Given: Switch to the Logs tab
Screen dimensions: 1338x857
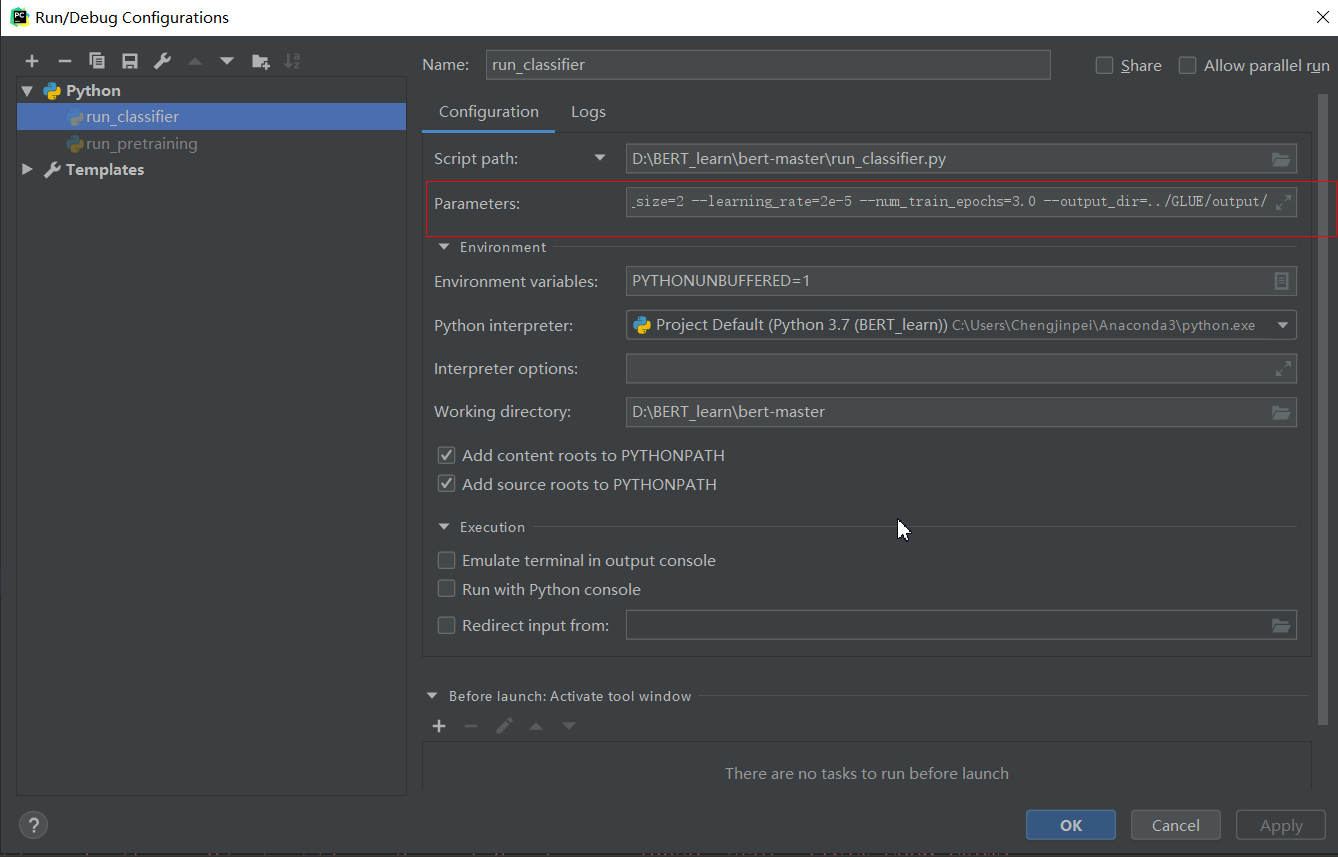Looking at the screenshot, I should click(588, 111).
